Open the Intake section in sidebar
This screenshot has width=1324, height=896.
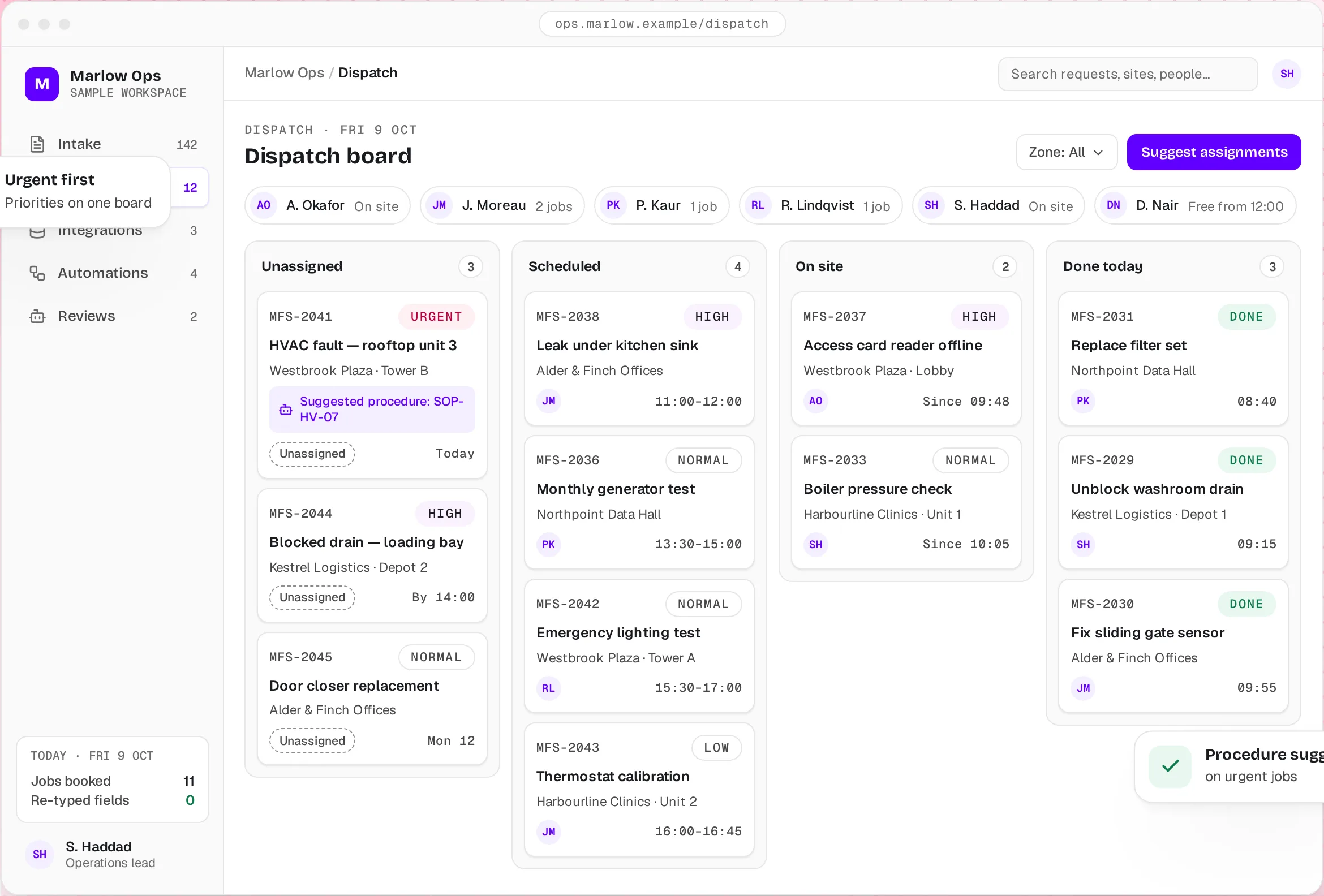pyautogui.click(x=113, y=144)
